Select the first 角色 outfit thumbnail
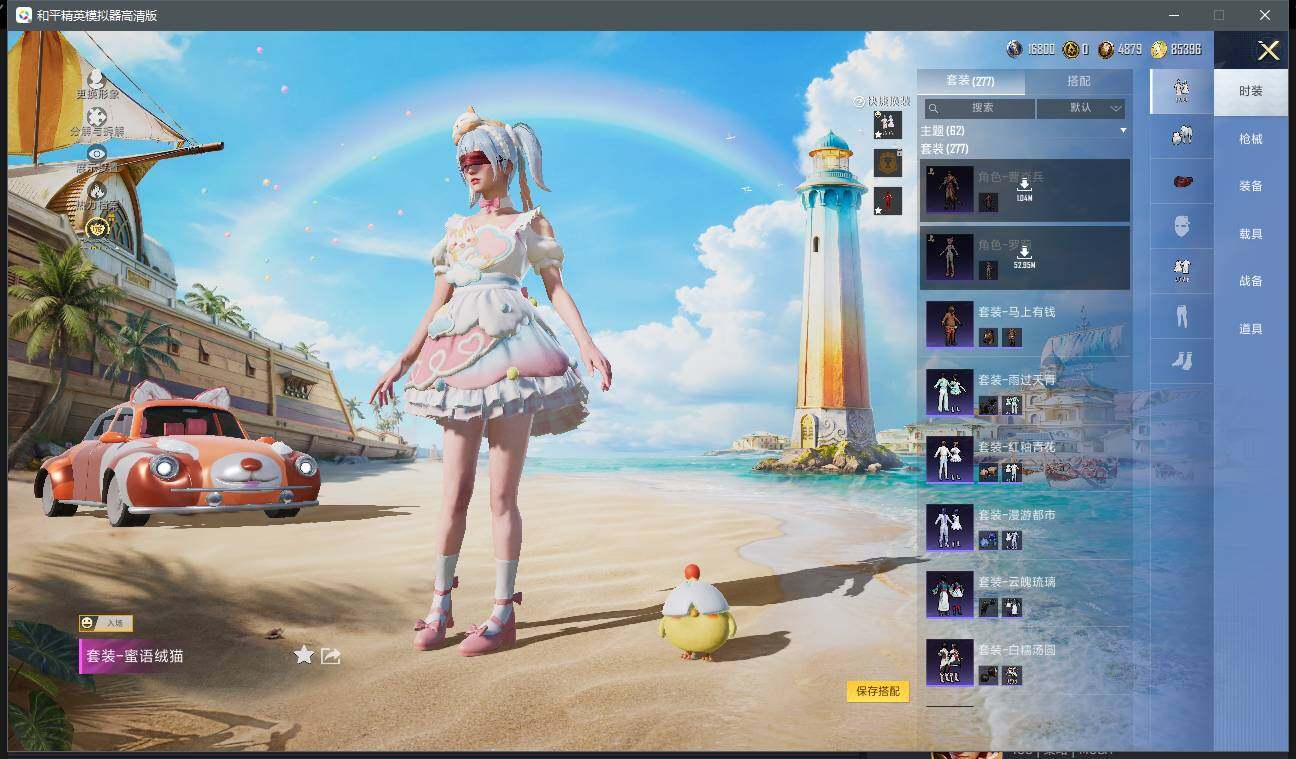The image size is (1296, 759). click(x=949, y=190)
